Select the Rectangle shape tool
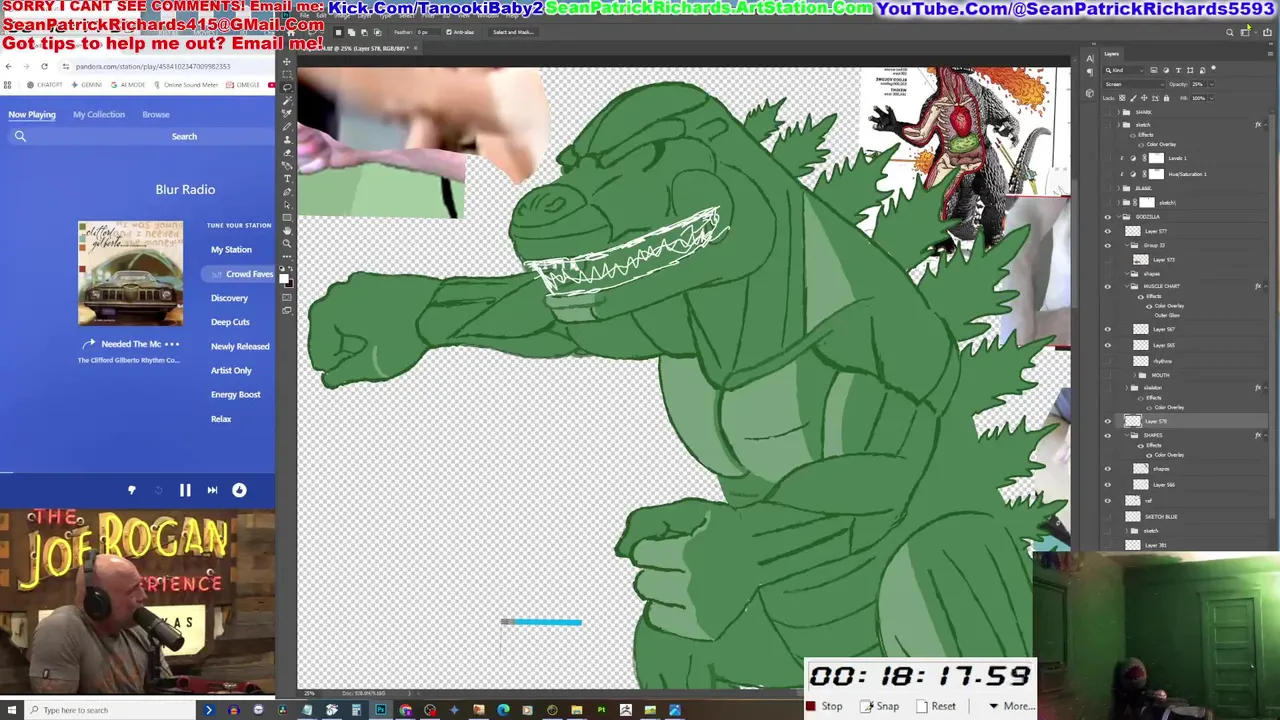1280x720 pixels. pos(287,218)
